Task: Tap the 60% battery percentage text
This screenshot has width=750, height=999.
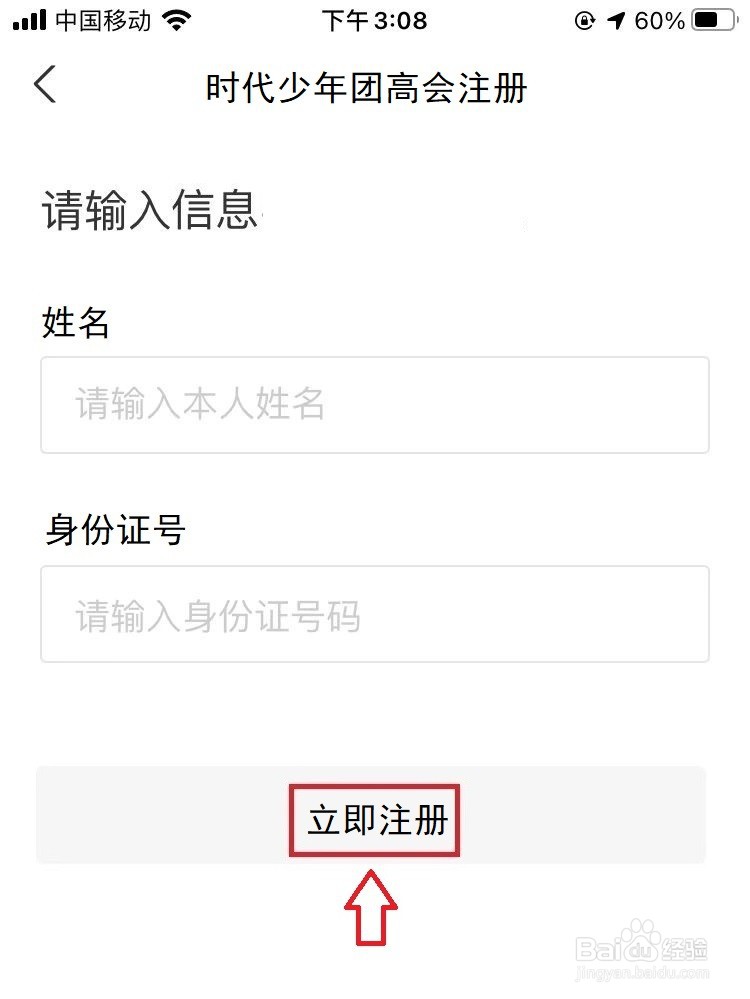Action: pyautogui.click(x=659, y=18)
